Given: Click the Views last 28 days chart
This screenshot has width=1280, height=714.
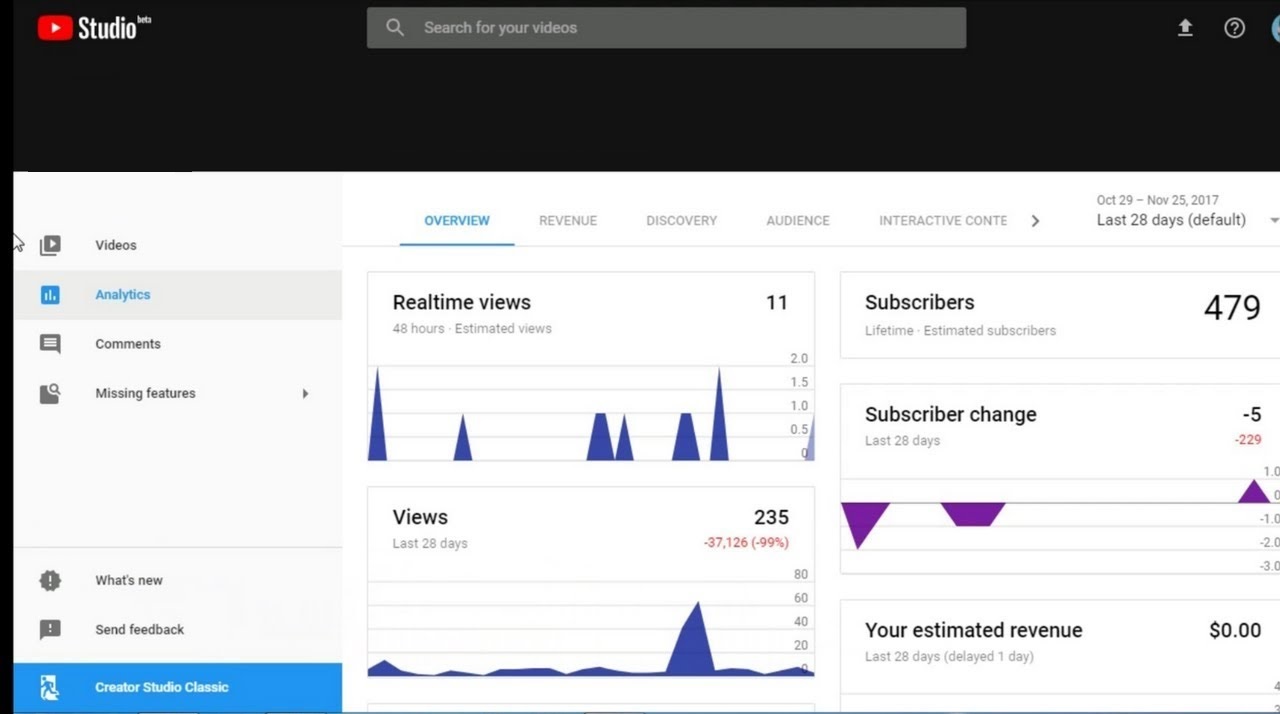Looking at the screenshot, I should (591, 625).
